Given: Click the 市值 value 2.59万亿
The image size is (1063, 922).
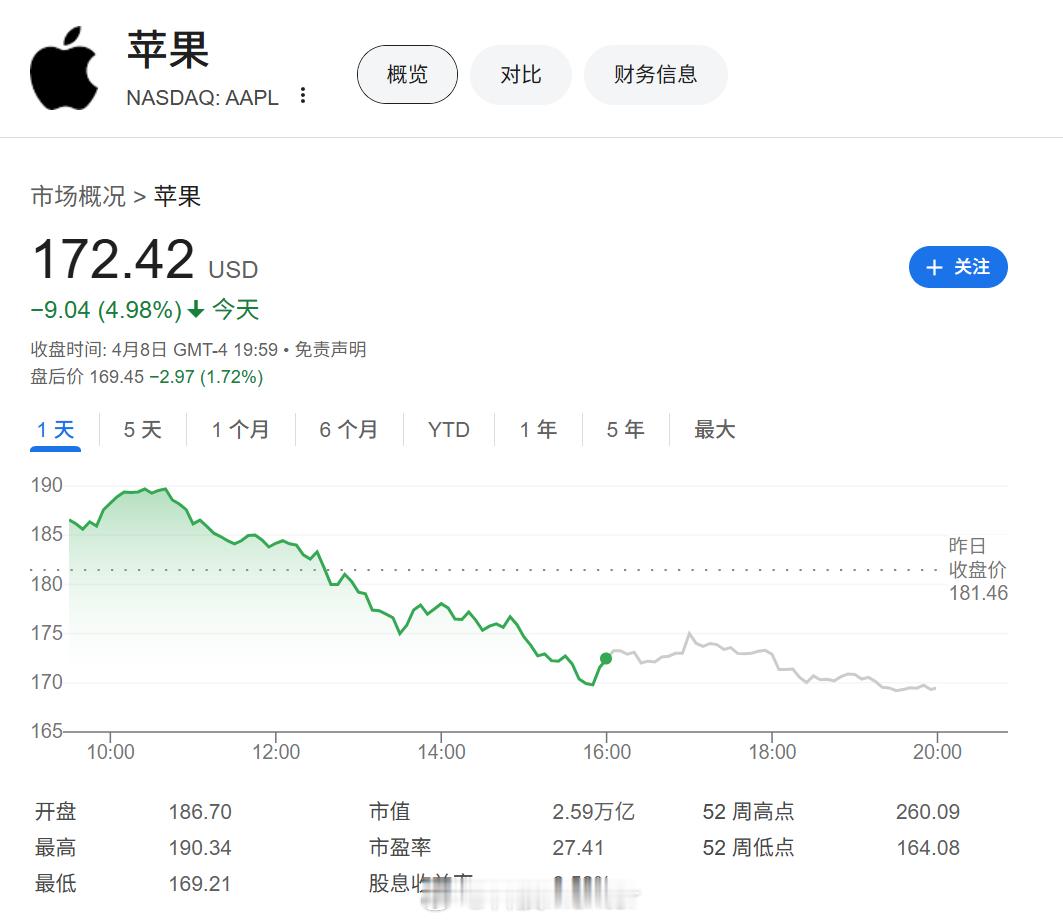Looking at the screenshot, I should click(593, 811).
